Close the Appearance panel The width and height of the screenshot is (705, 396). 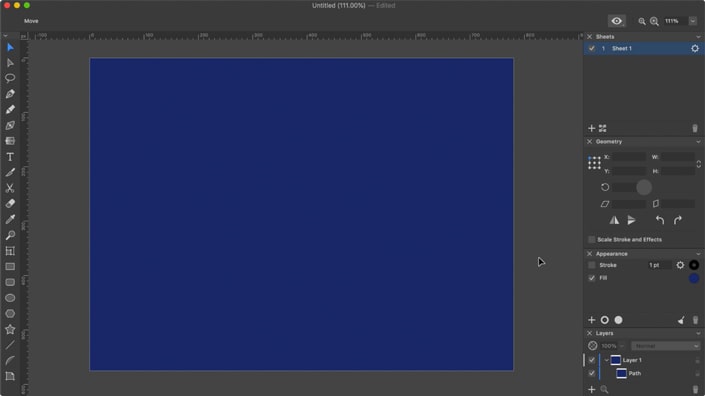(x=589, y=254)
